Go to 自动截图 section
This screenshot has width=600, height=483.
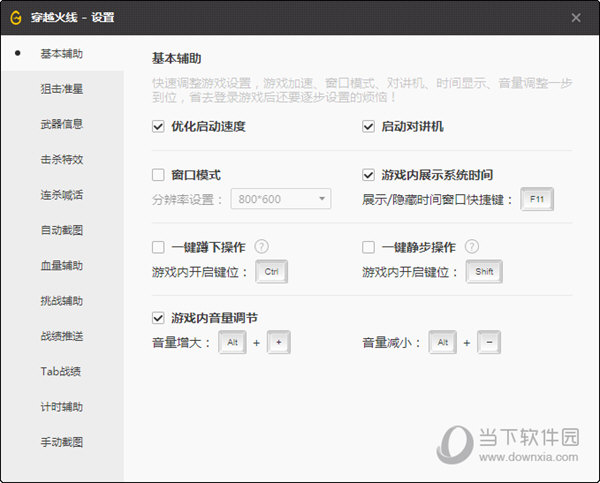tap(62, 230)
